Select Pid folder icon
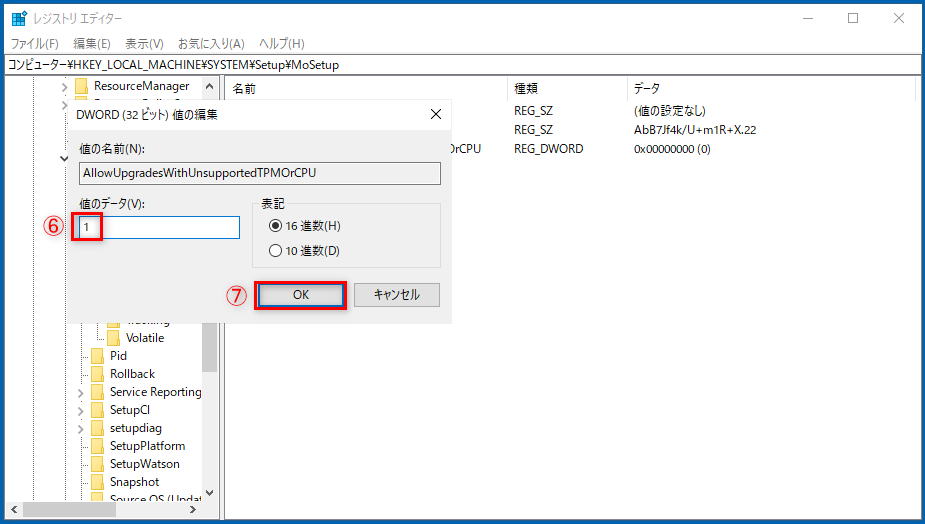925x524 pixels. coord(97,356)
